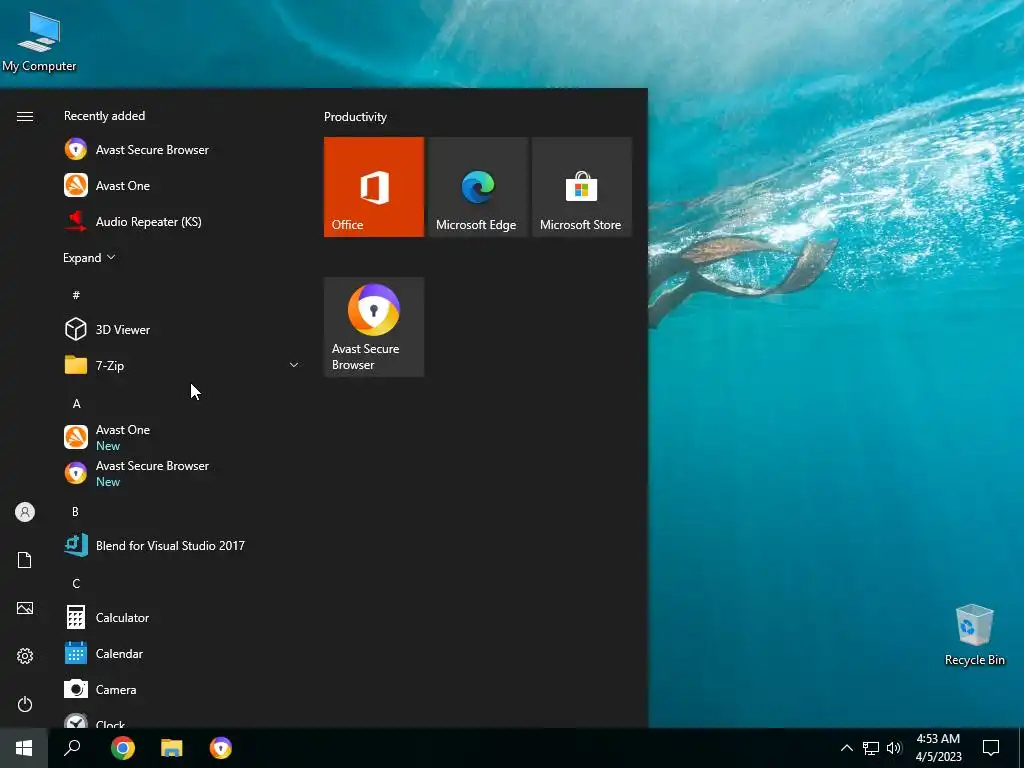Screen dimensions: 1024x768
Task: Open 3D Viewer app
Action: click(181, 329)
